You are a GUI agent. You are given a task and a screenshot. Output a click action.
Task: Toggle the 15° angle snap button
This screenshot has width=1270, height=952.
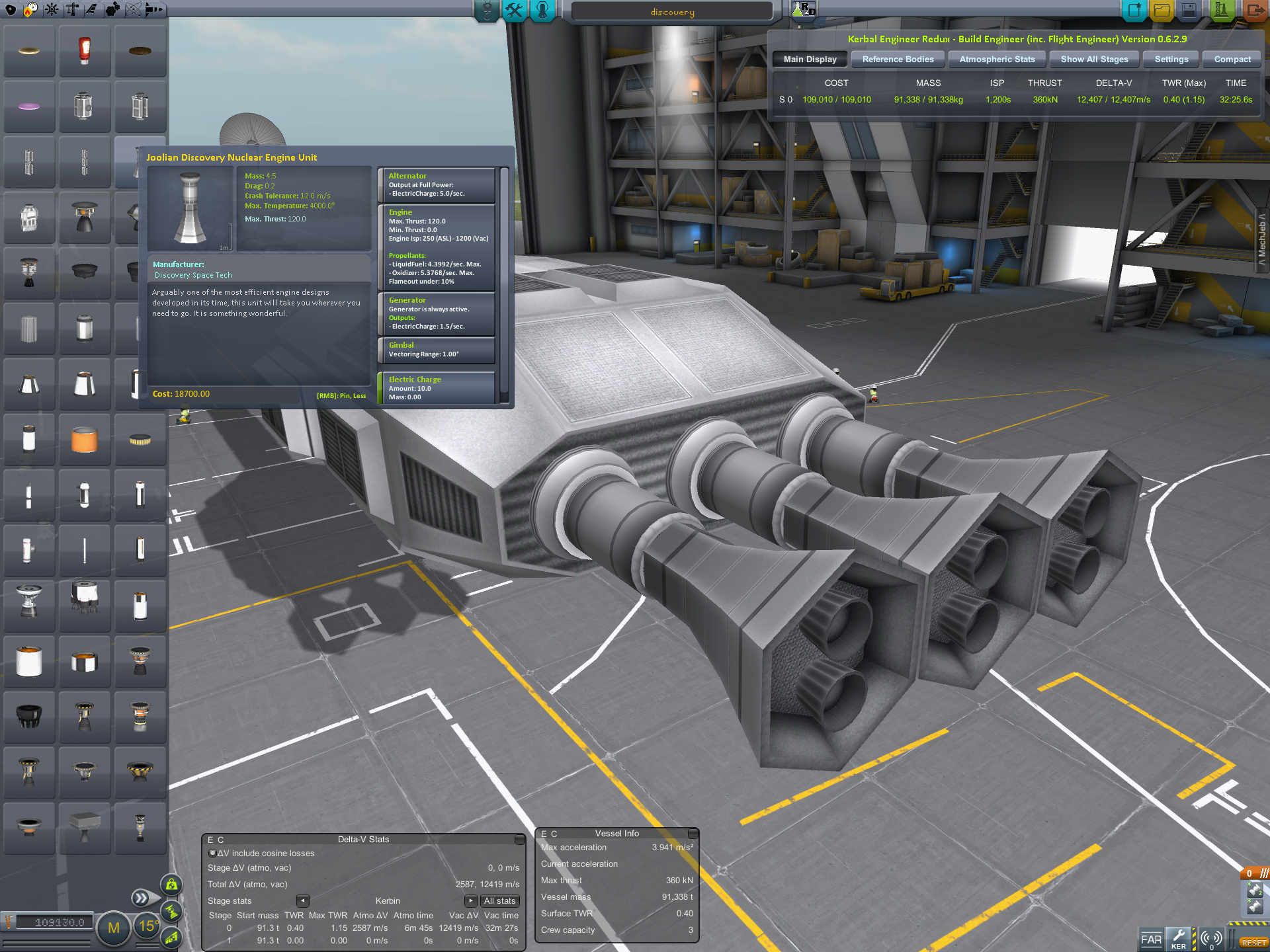[147, 926]
